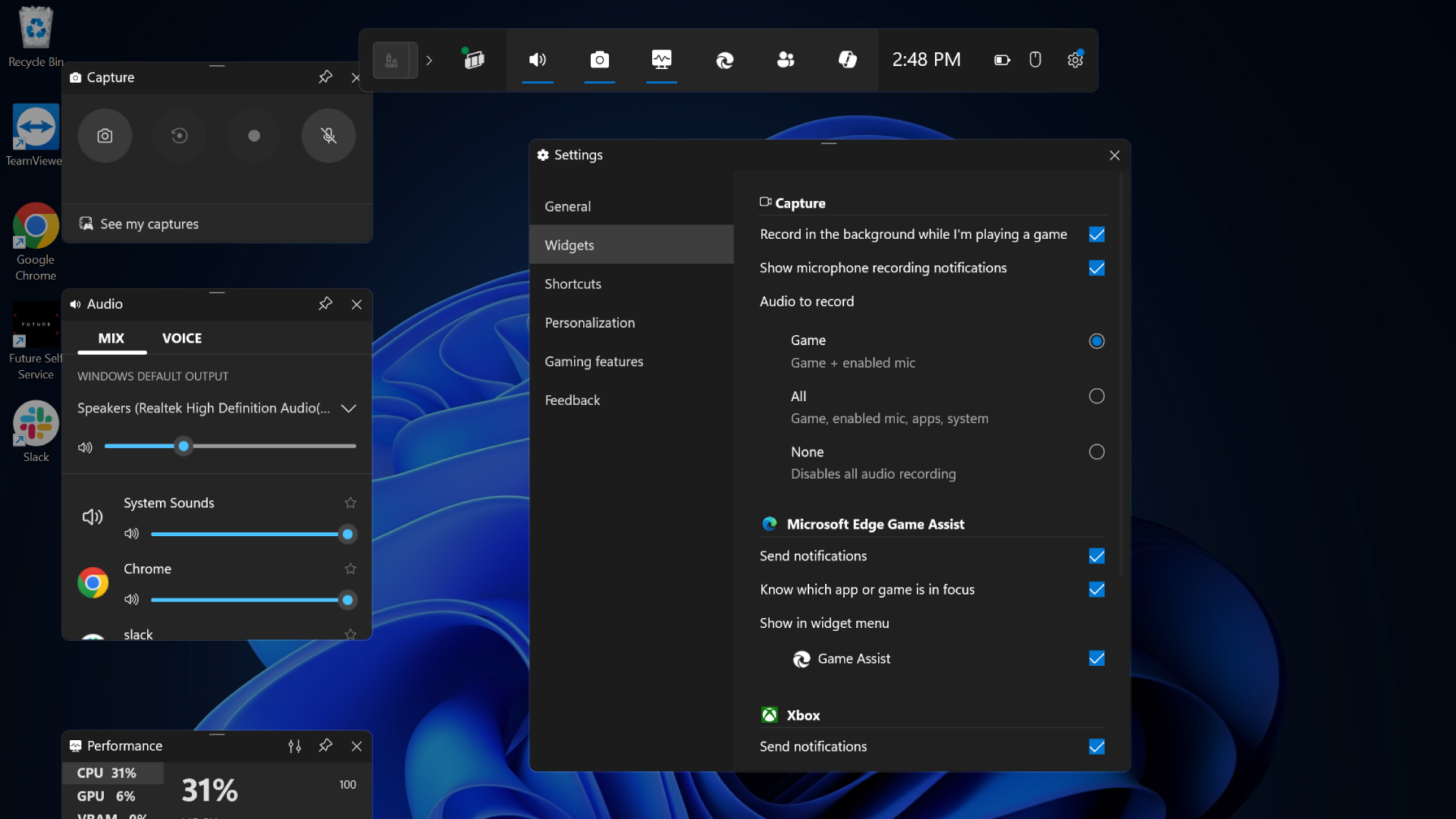Open the Performance widget from the Game Bar

(x=661, y=60)
